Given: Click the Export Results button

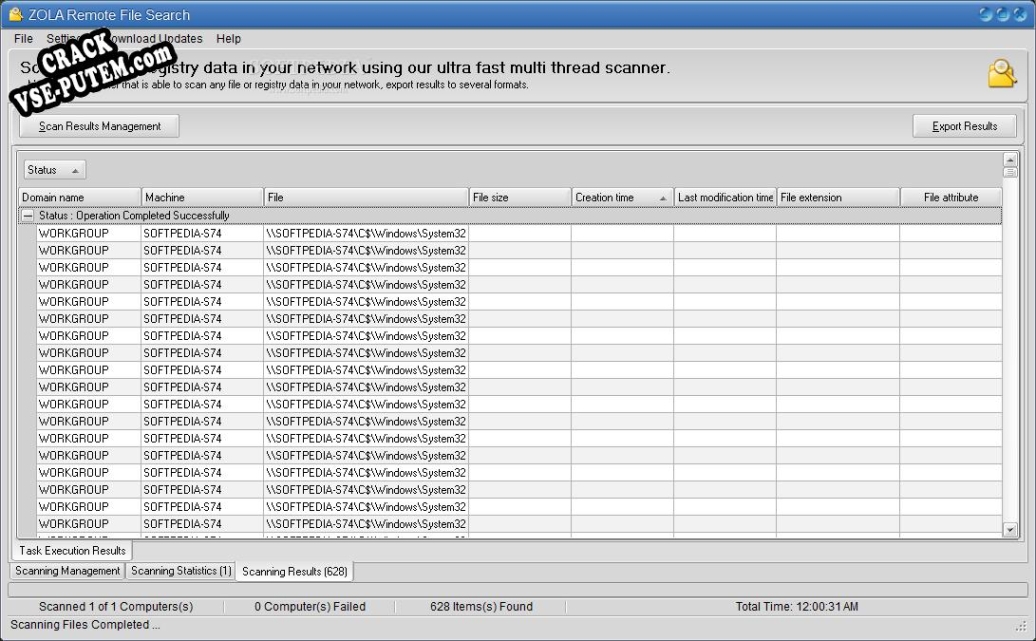Looking at the screenshot, I should click(964, 125).
